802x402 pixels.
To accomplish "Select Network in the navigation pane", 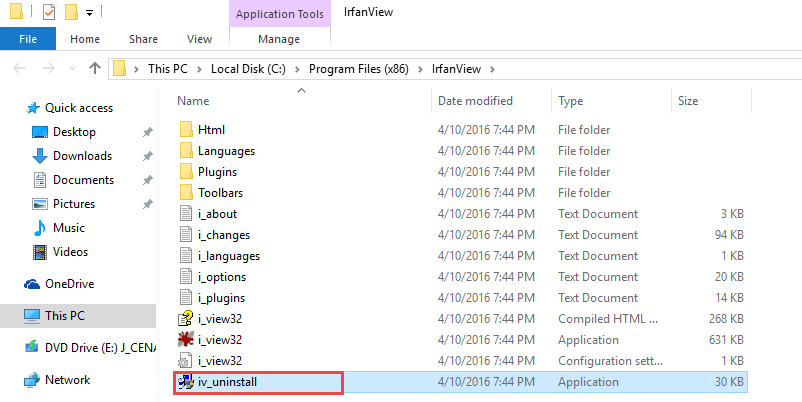I will [68, 380].
